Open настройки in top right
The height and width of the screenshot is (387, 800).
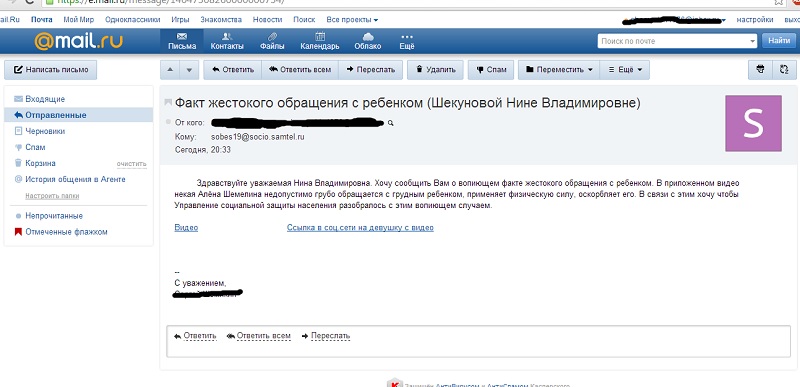[x=755, y=20]
